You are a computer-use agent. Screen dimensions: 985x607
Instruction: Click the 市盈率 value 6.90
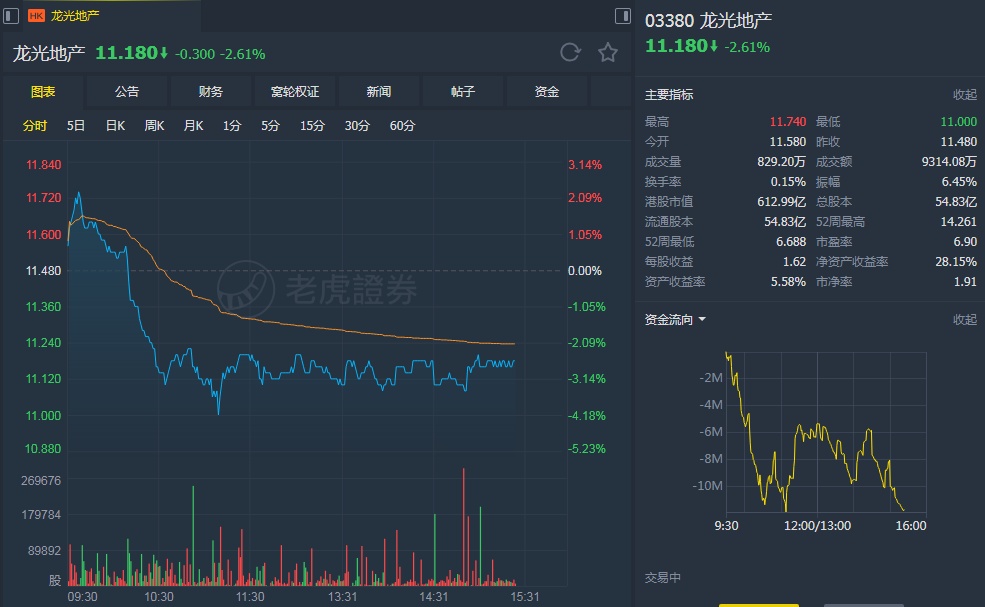coord(965,242)
